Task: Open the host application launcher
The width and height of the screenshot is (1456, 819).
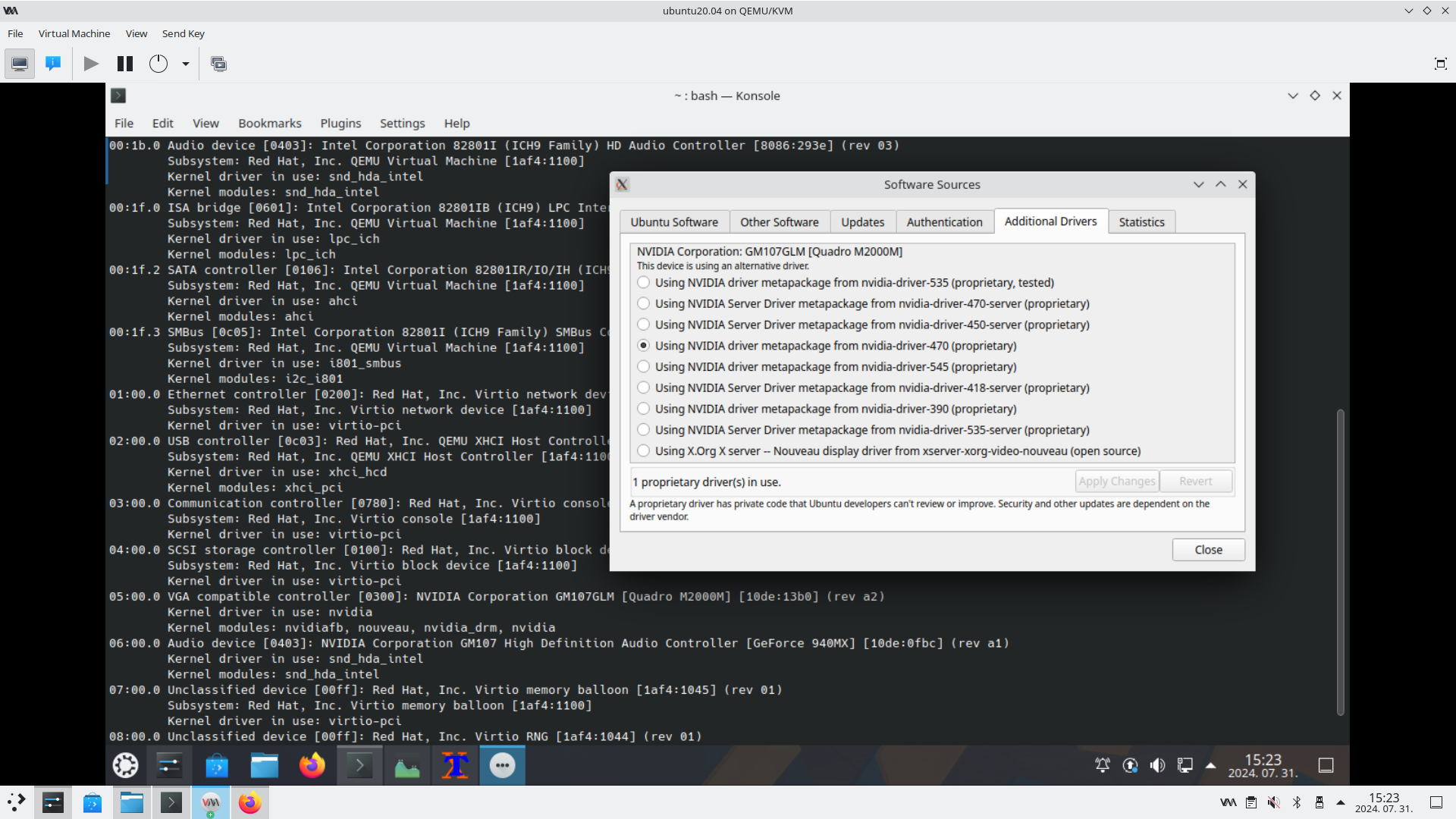Action: pos(17,802)
